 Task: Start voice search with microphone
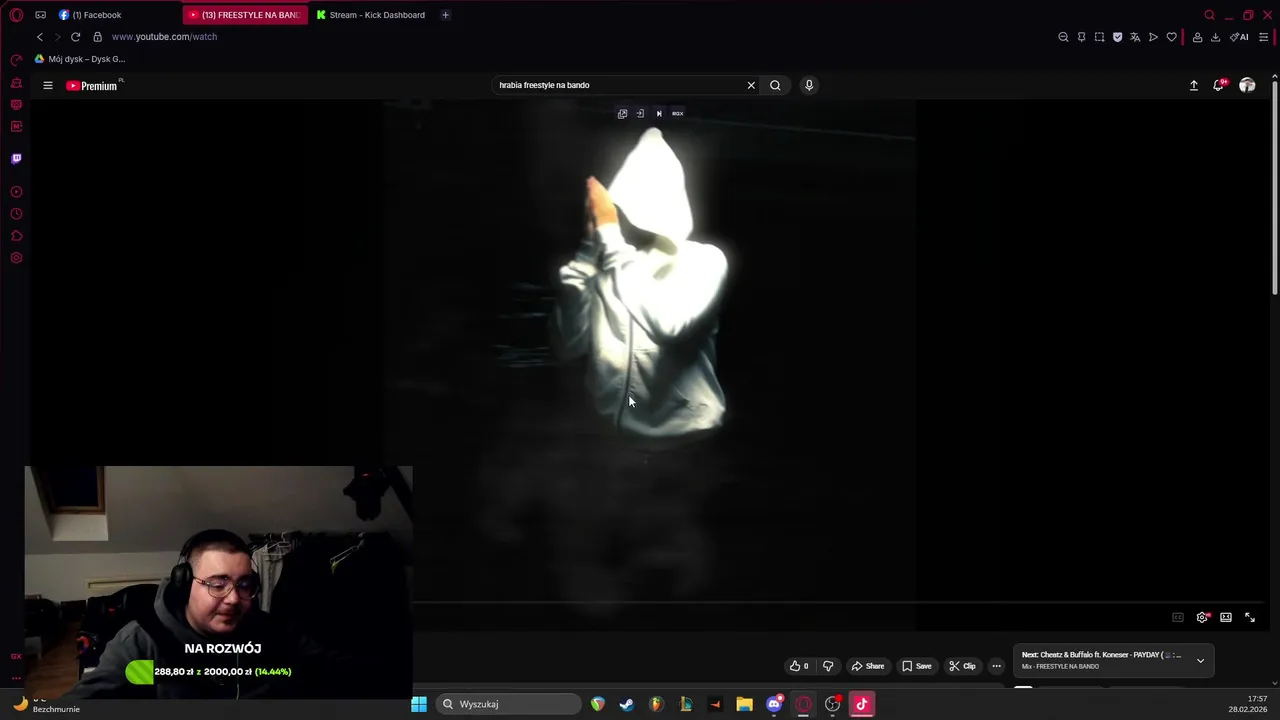point(809,85)
